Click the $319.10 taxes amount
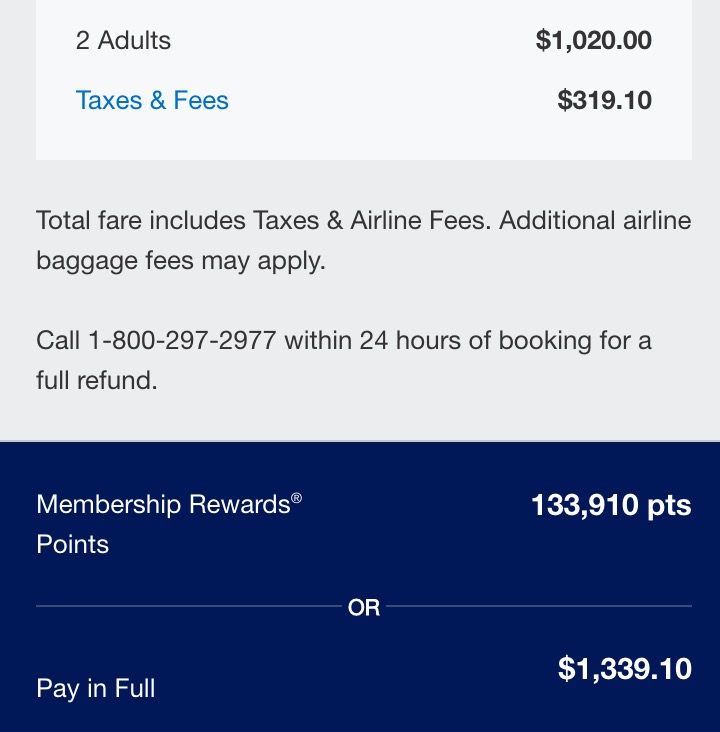The image size is (720, 732). (604, 101)
